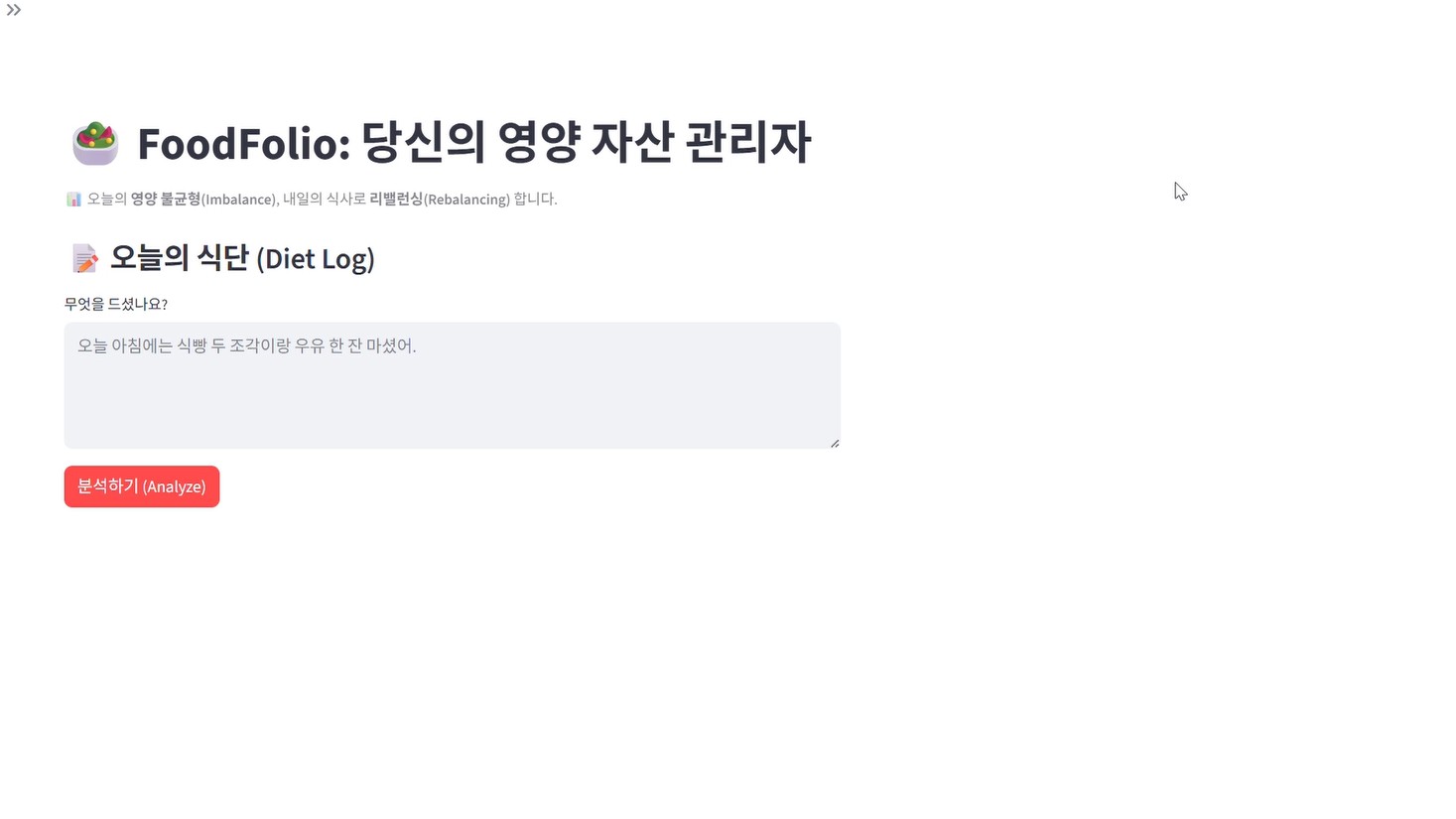Click "오늘의" at the subtitle start
Viewport: 1456px width, 819px height.
pyautogui.click(x=107, y=200)
